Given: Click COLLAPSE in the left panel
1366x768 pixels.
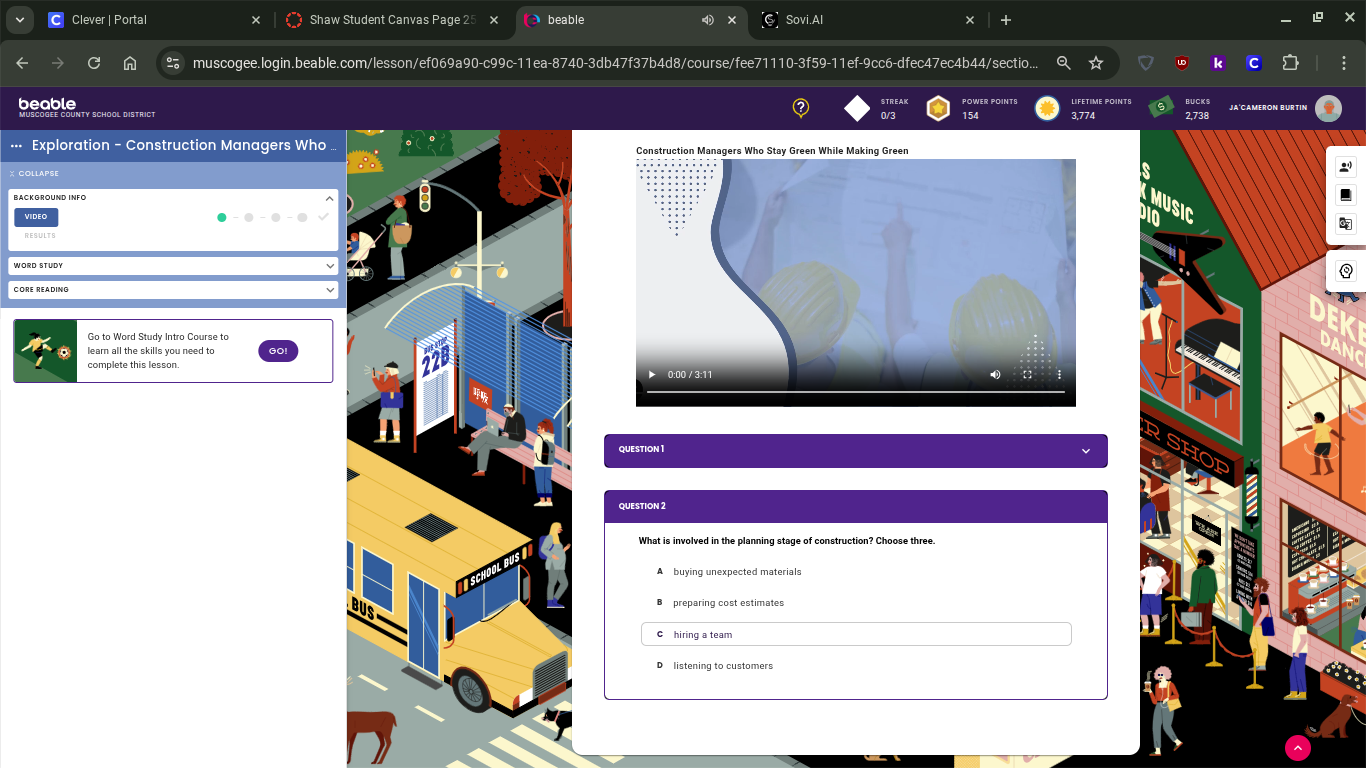Looking at the screenshot, I should pyautogui.click(x=34, y=173).
